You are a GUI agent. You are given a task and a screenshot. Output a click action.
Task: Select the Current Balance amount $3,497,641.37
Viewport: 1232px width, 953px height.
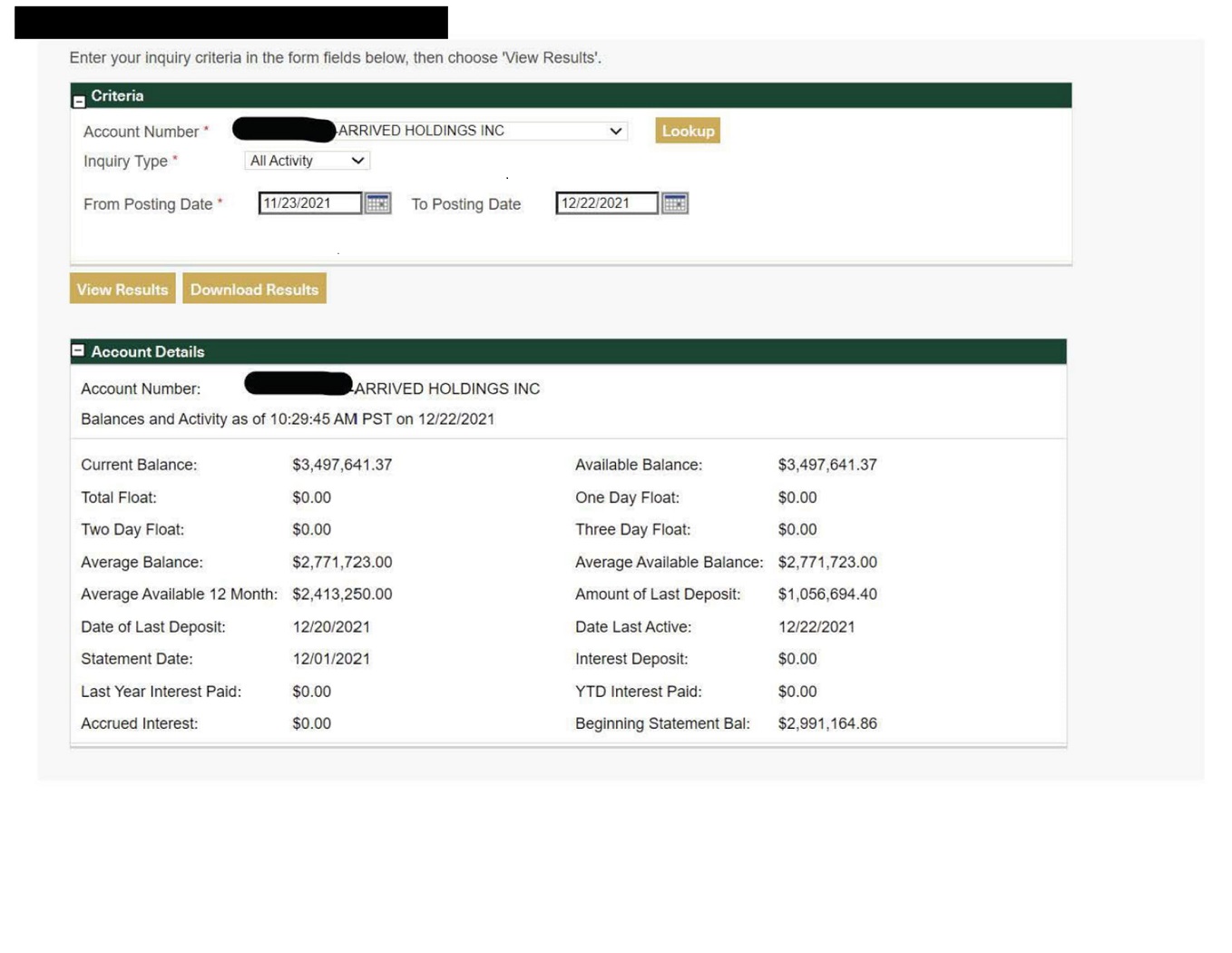[x=342, y=465]
